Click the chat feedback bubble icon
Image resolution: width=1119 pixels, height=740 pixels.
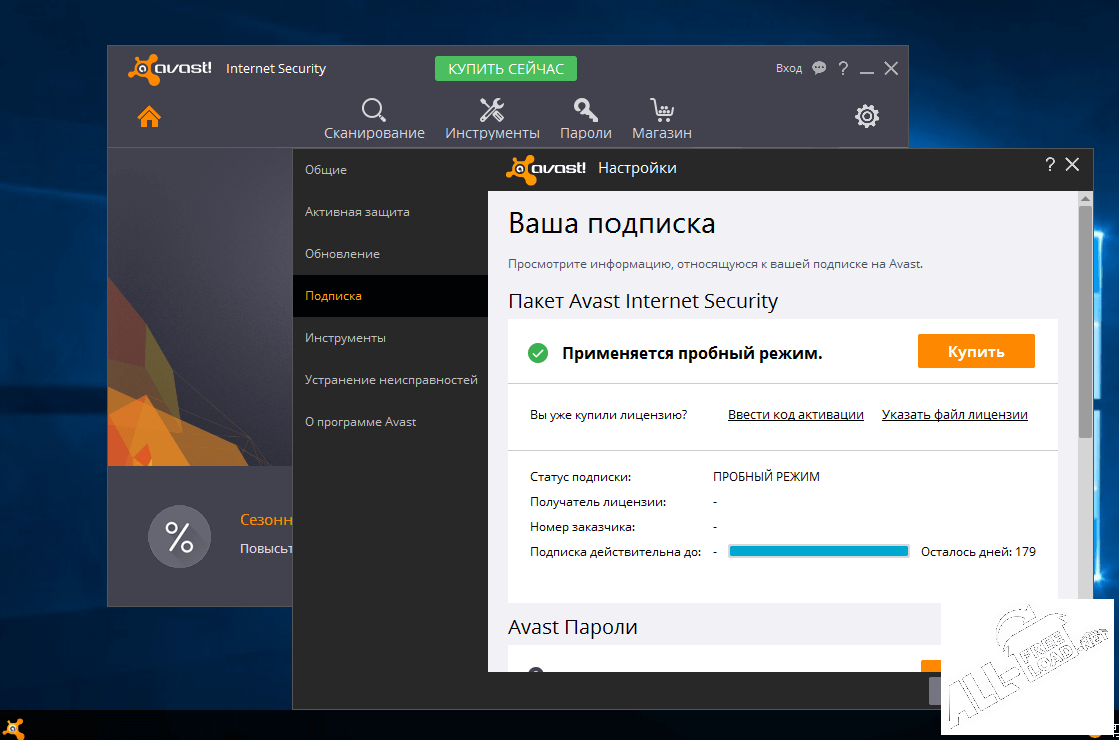pyautogui.click(x=819, y=68)
